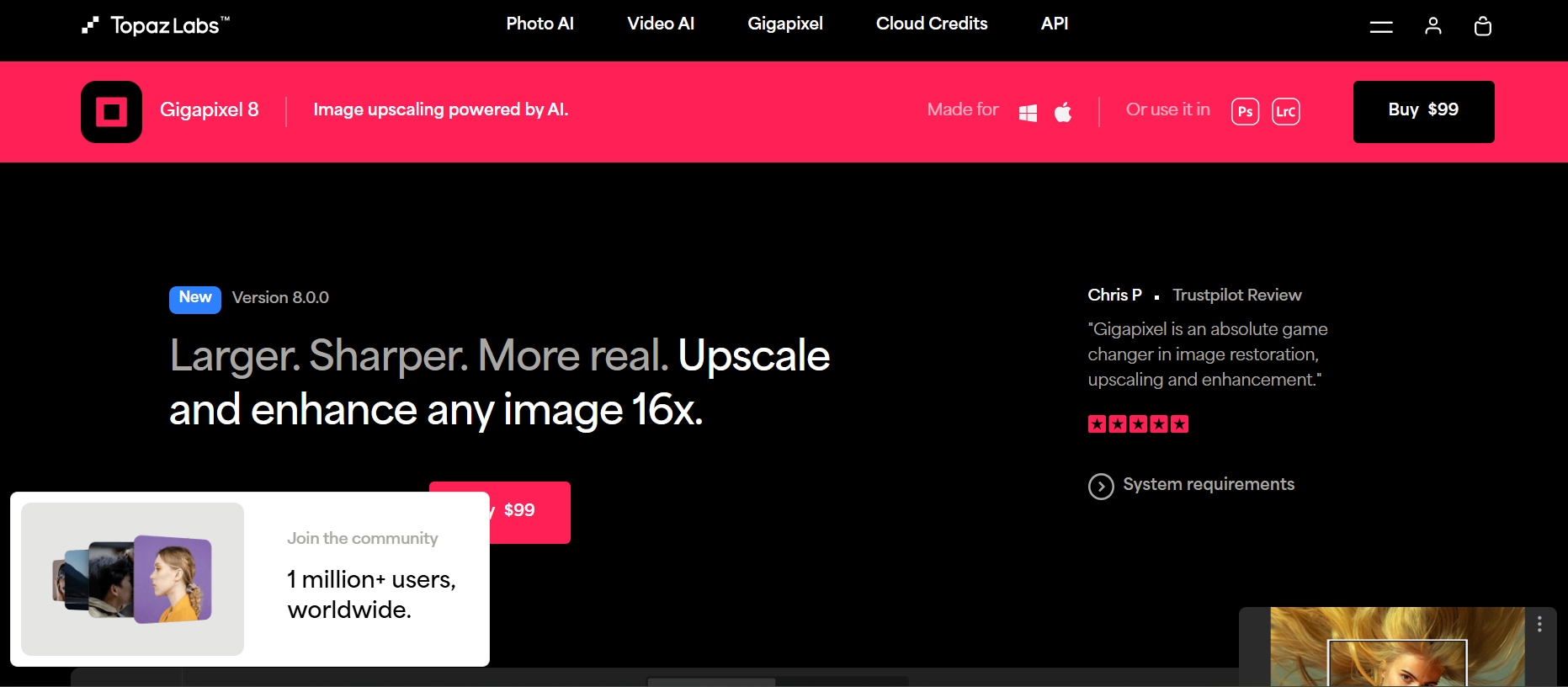Click the '1 million+ users, worldwide.' text
The image size is (1568, 687).
pyautogui.click(x=371, y=594)
